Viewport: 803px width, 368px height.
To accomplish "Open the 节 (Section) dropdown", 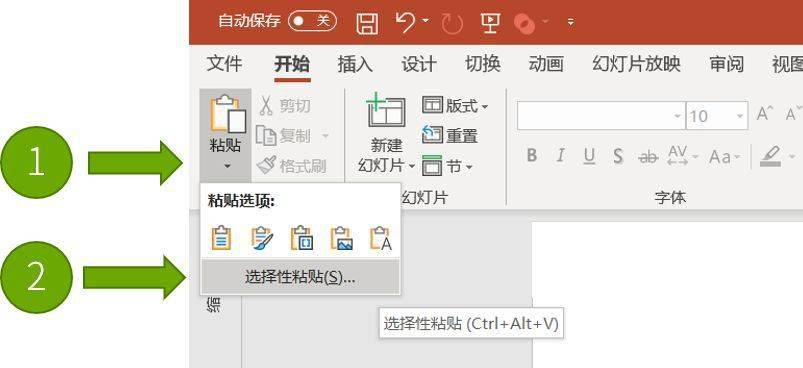I will pos(447,167).
